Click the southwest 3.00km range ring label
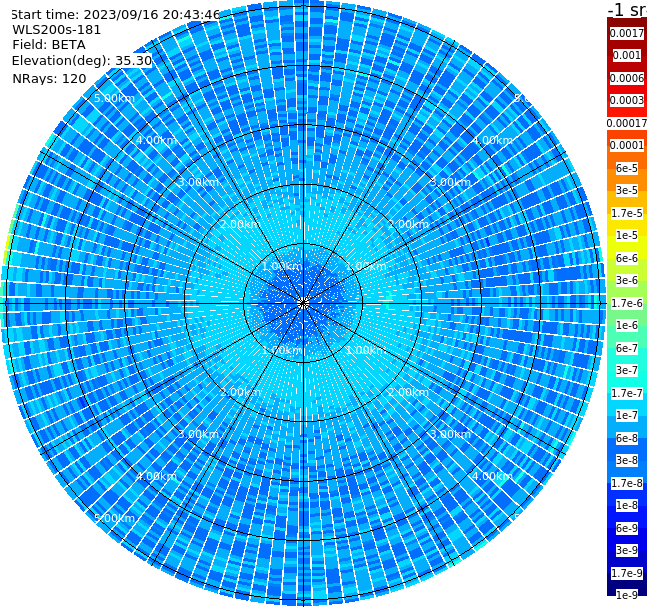Screen dimensions: 647x607 pos(198,434)
